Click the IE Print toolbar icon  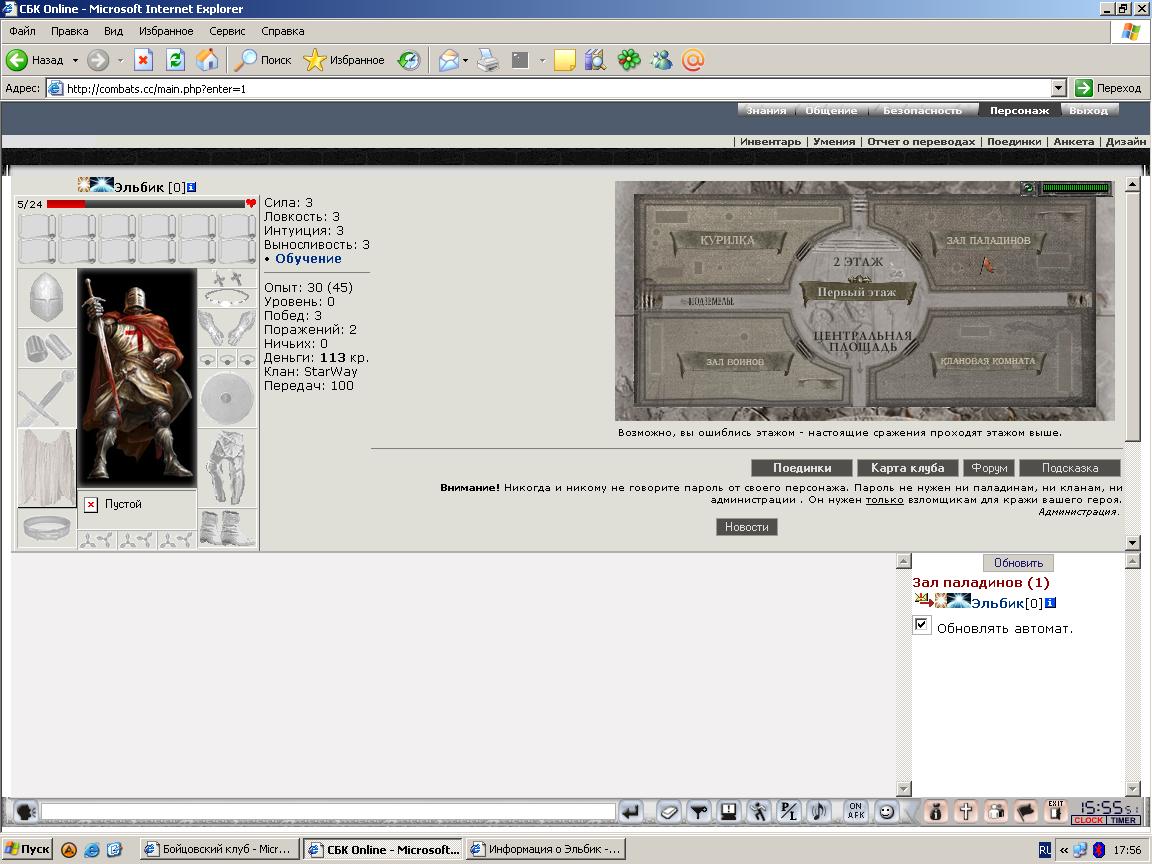(488, 60)
